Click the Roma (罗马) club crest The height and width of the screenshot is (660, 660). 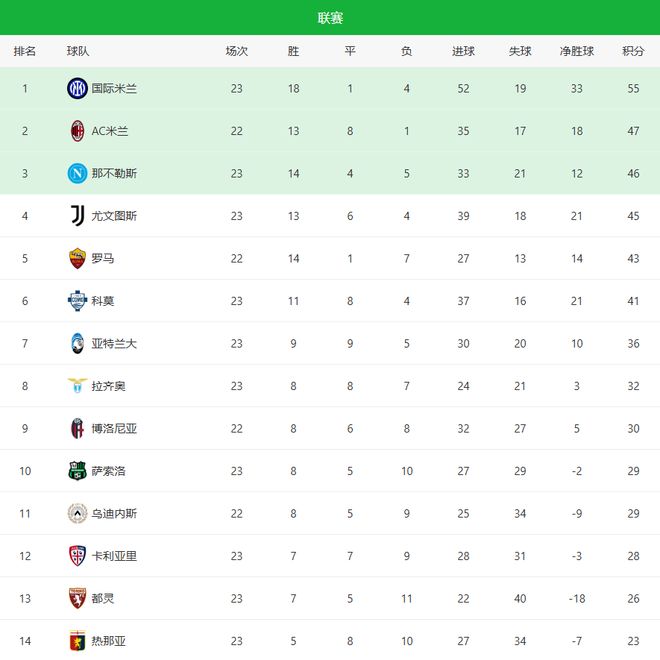coord(77,258)
